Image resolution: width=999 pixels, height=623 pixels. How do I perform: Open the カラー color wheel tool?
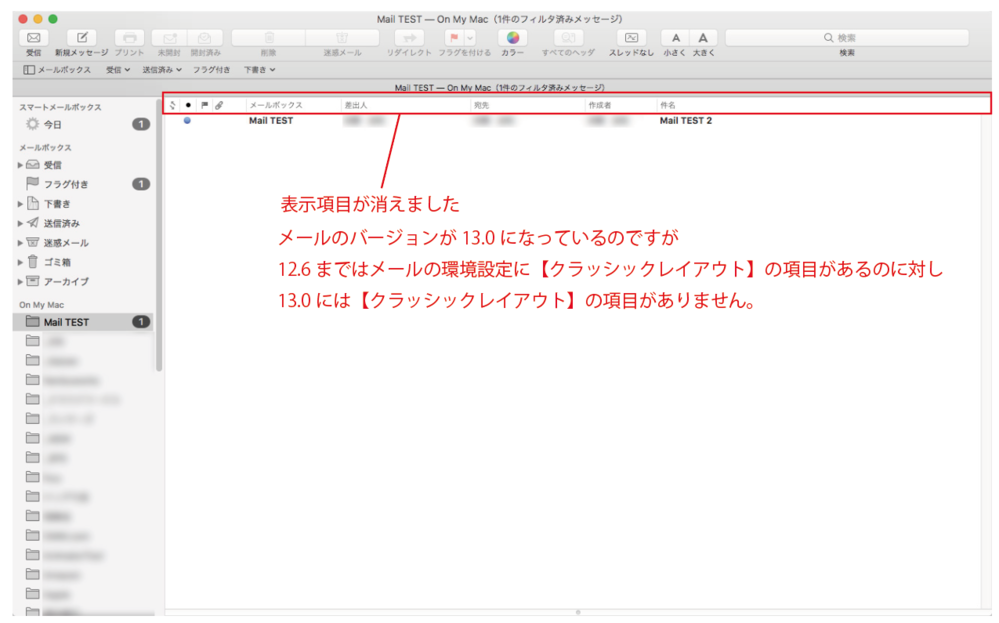[x=512, y=37]
